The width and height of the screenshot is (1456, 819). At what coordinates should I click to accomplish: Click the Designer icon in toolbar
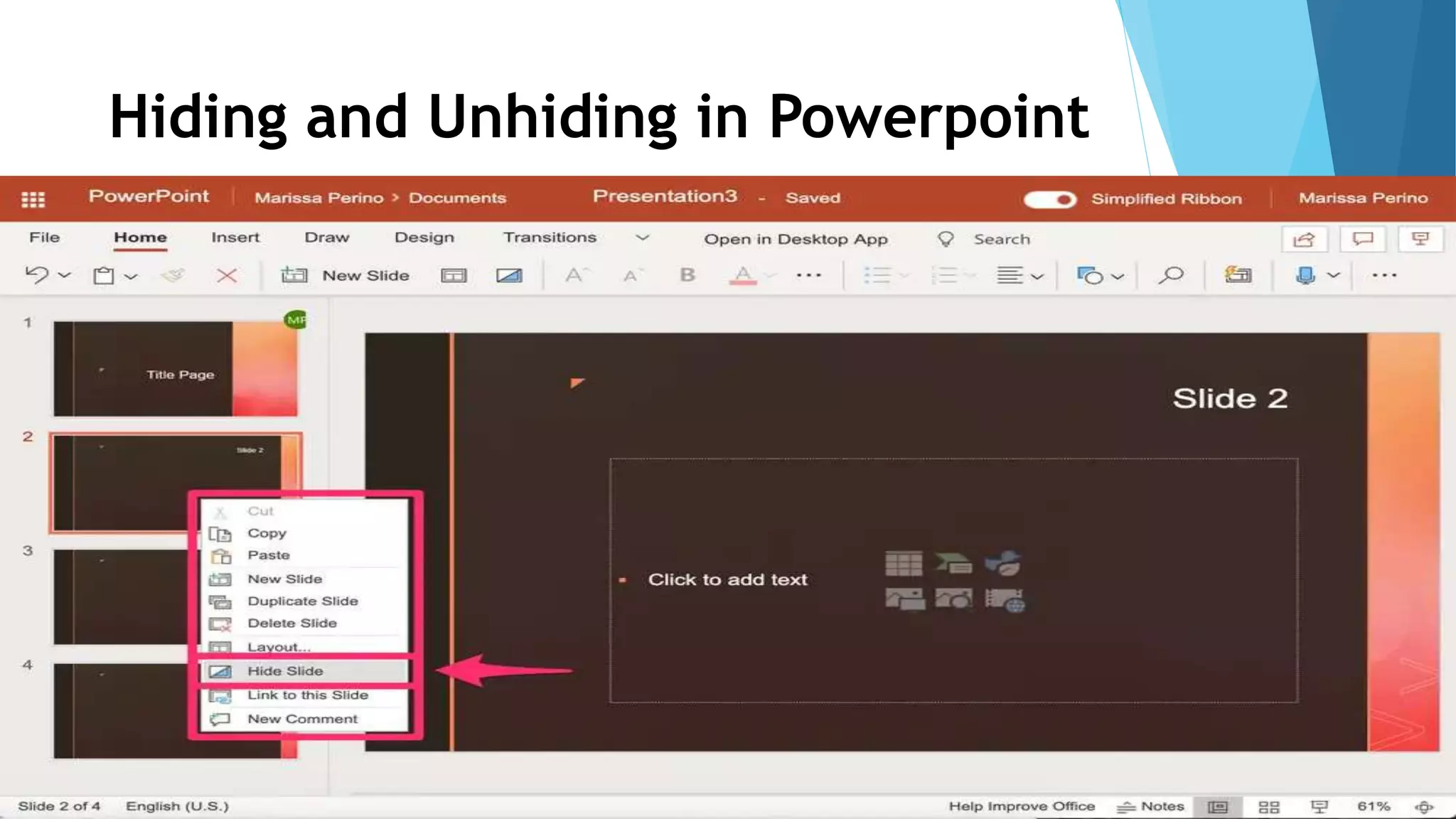tap(1238, 274)
